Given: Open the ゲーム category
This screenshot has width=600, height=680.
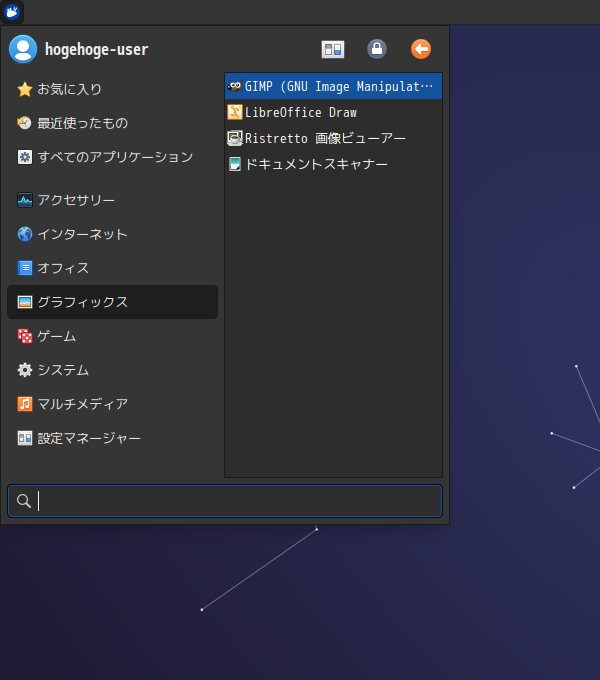Looking at the screenshot, I should point(112,336).
